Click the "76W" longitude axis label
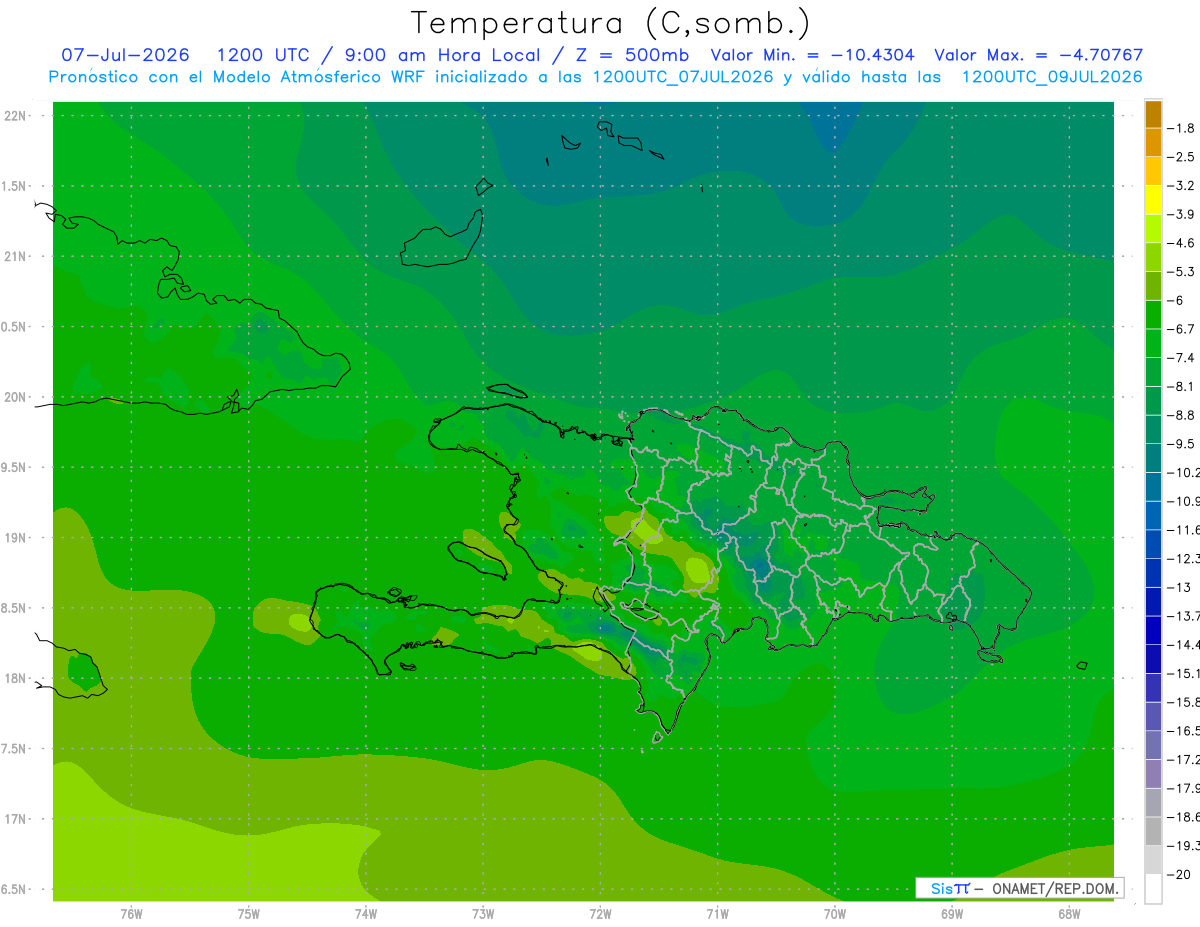Image resolution: width=1200 pixels, height=927 pixels. [131, 914]
